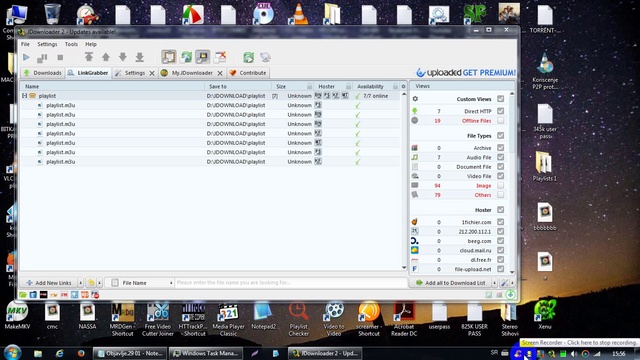Enable the Offline Files checkbox
The height and width of the screenshot is (360, 640).
coord(500,120)
